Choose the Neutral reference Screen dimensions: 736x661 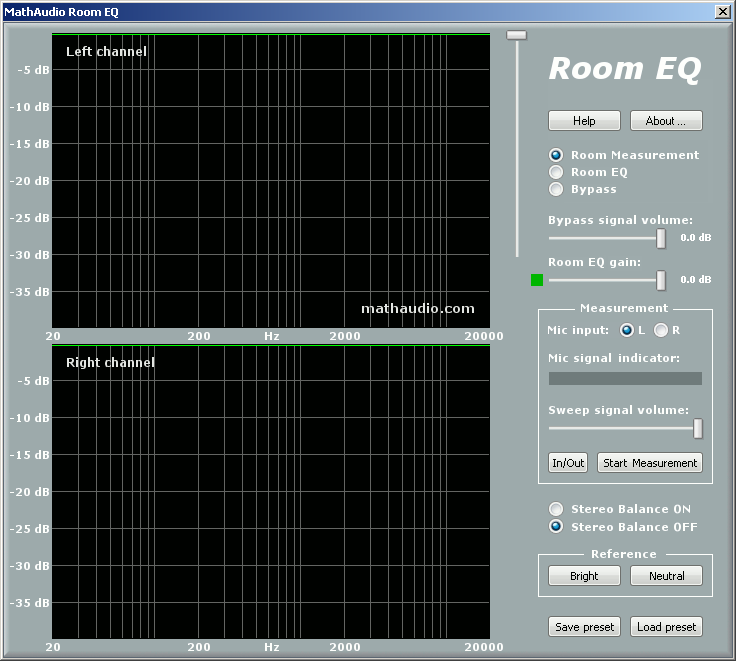(x=666, y=576)
